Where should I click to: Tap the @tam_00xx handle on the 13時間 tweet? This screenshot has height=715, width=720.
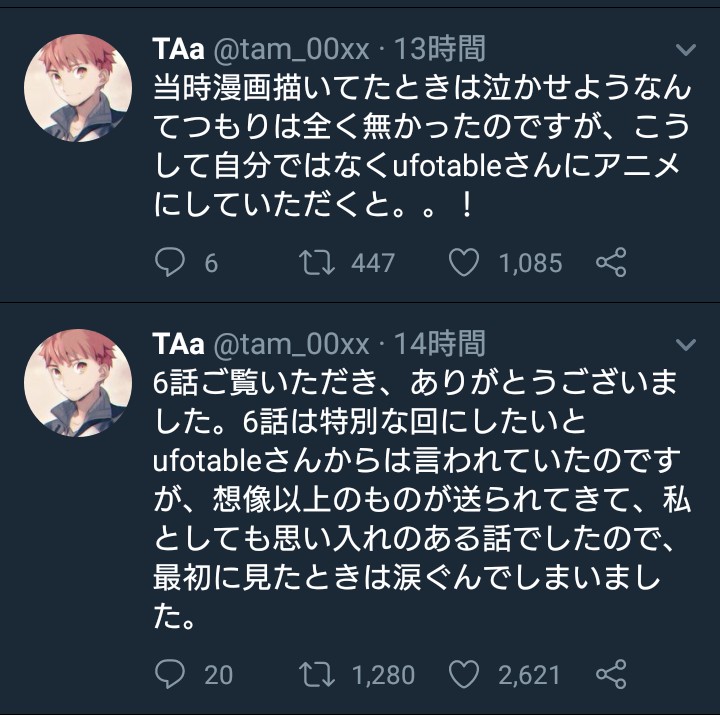click(x=291, y=48)
